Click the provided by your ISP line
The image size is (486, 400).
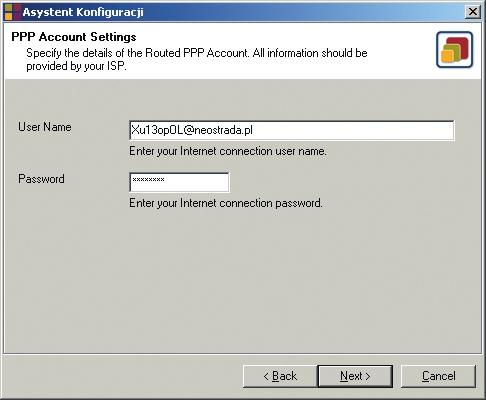pyautogui.click(x=76, y=66)
